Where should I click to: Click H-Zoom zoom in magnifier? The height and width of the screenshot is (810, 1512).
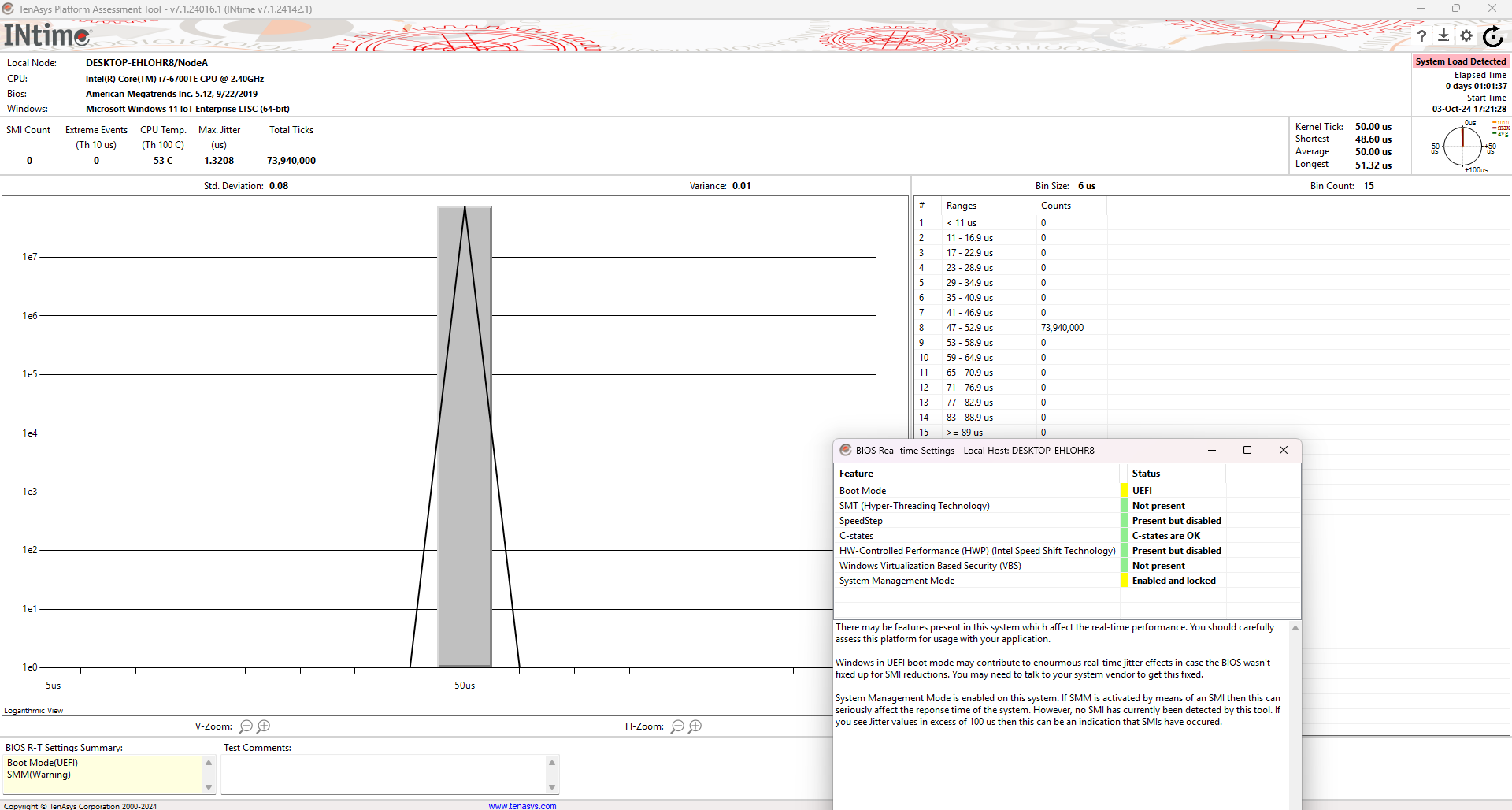tap(695, 726)
